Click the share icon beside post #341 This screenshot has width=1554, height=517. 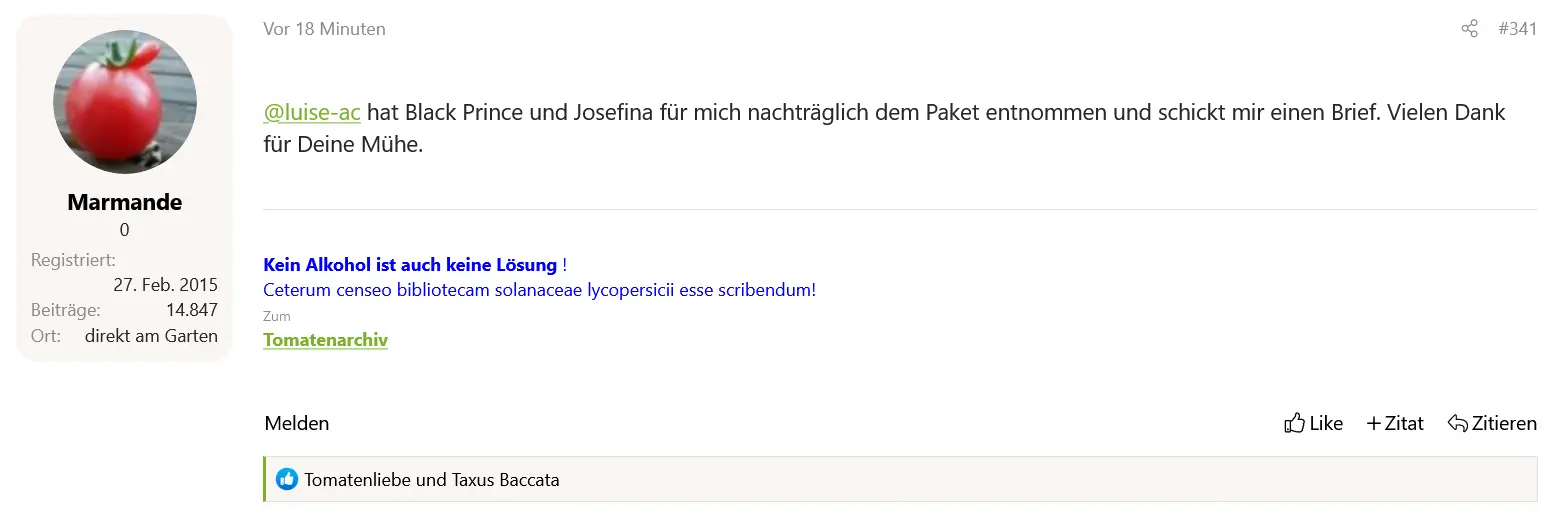[x=1469, y=29]
